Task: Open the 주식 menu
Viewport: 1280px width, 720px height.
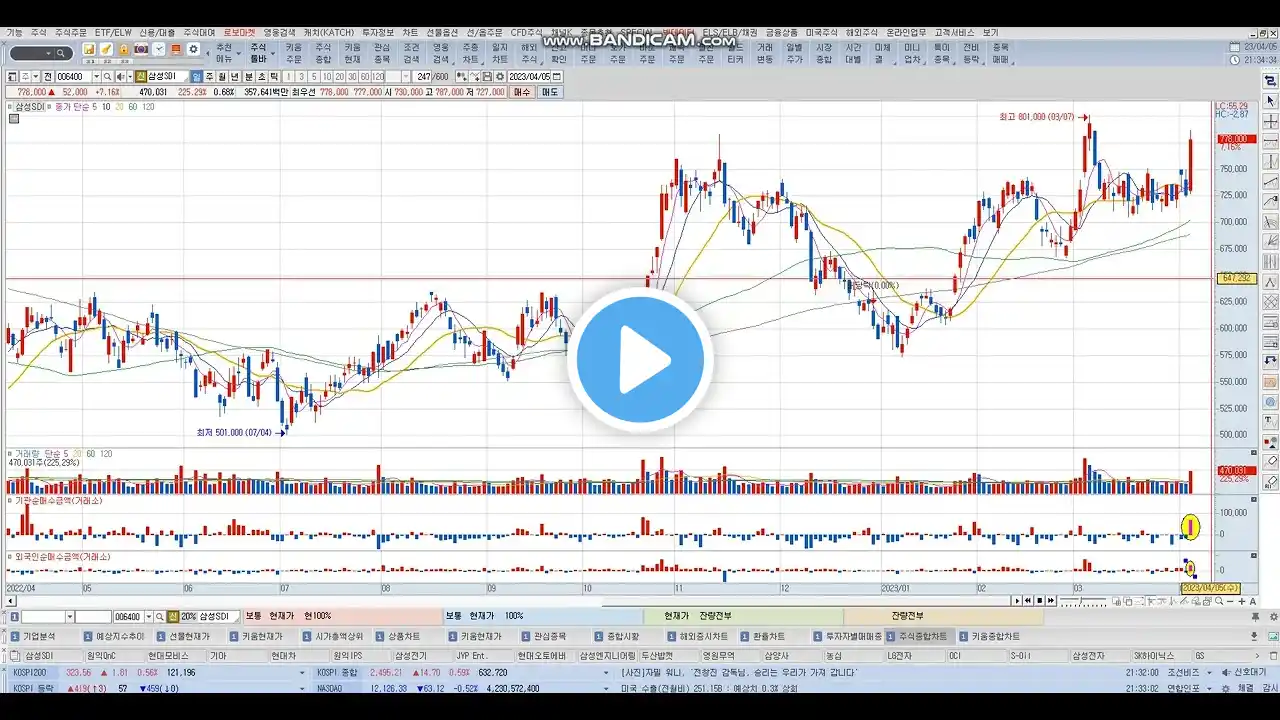Action: [x=38, y=33]
